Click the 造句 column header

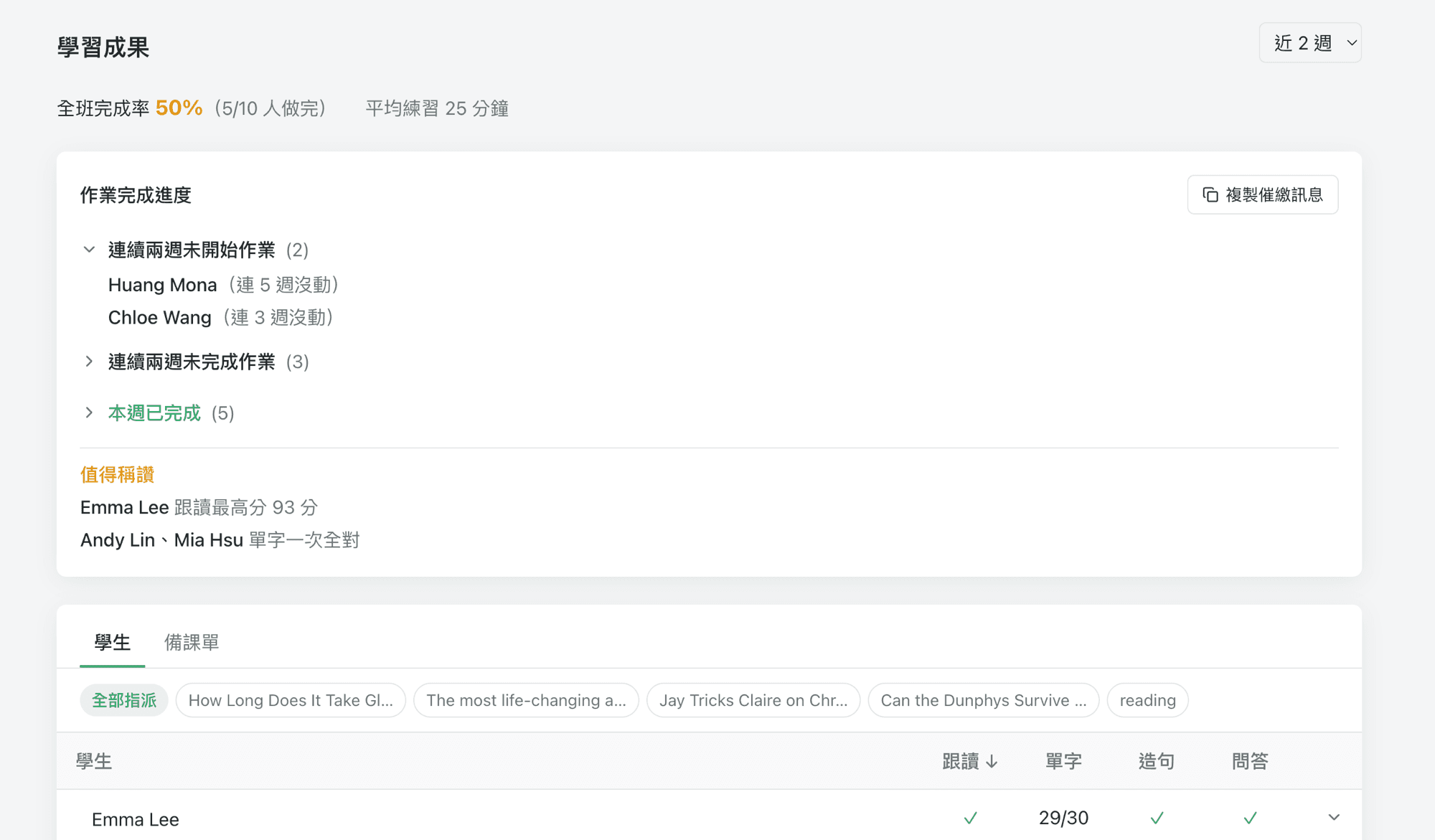pos(1157,761)
